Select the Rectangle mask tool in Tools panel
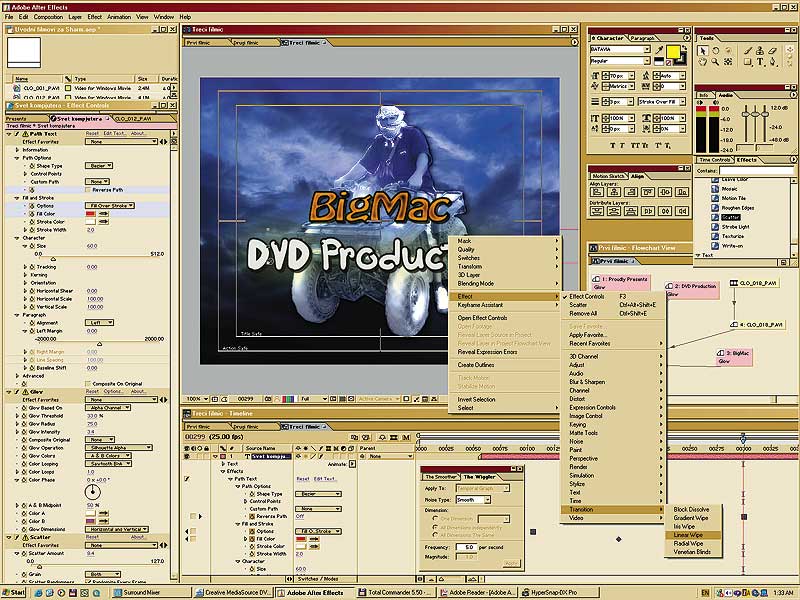The image size is (800, 600). point(748,62)
